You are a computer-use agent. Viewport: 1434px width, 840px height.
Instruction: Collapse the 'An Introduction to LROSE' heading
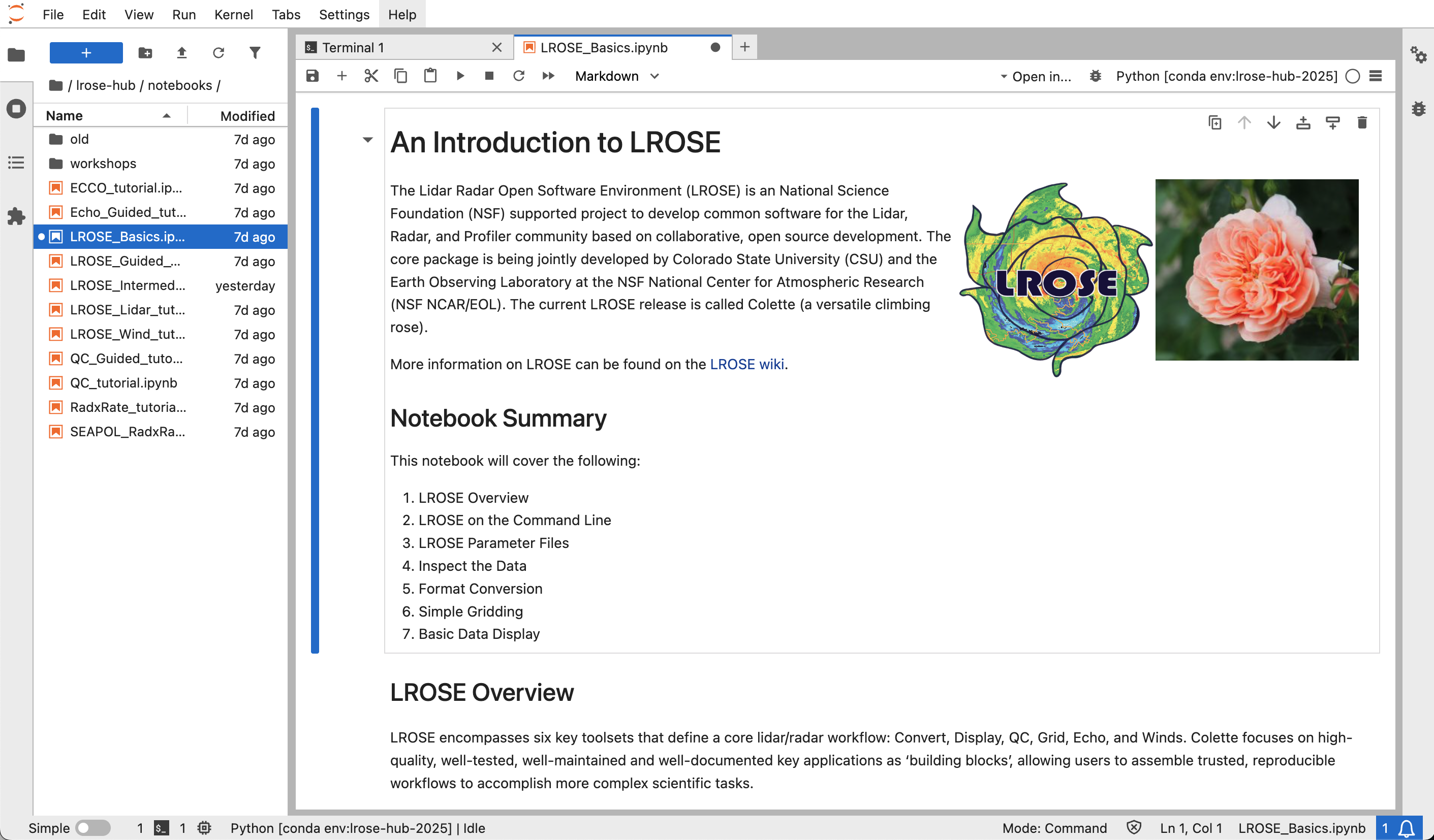(x=367, y=140)
